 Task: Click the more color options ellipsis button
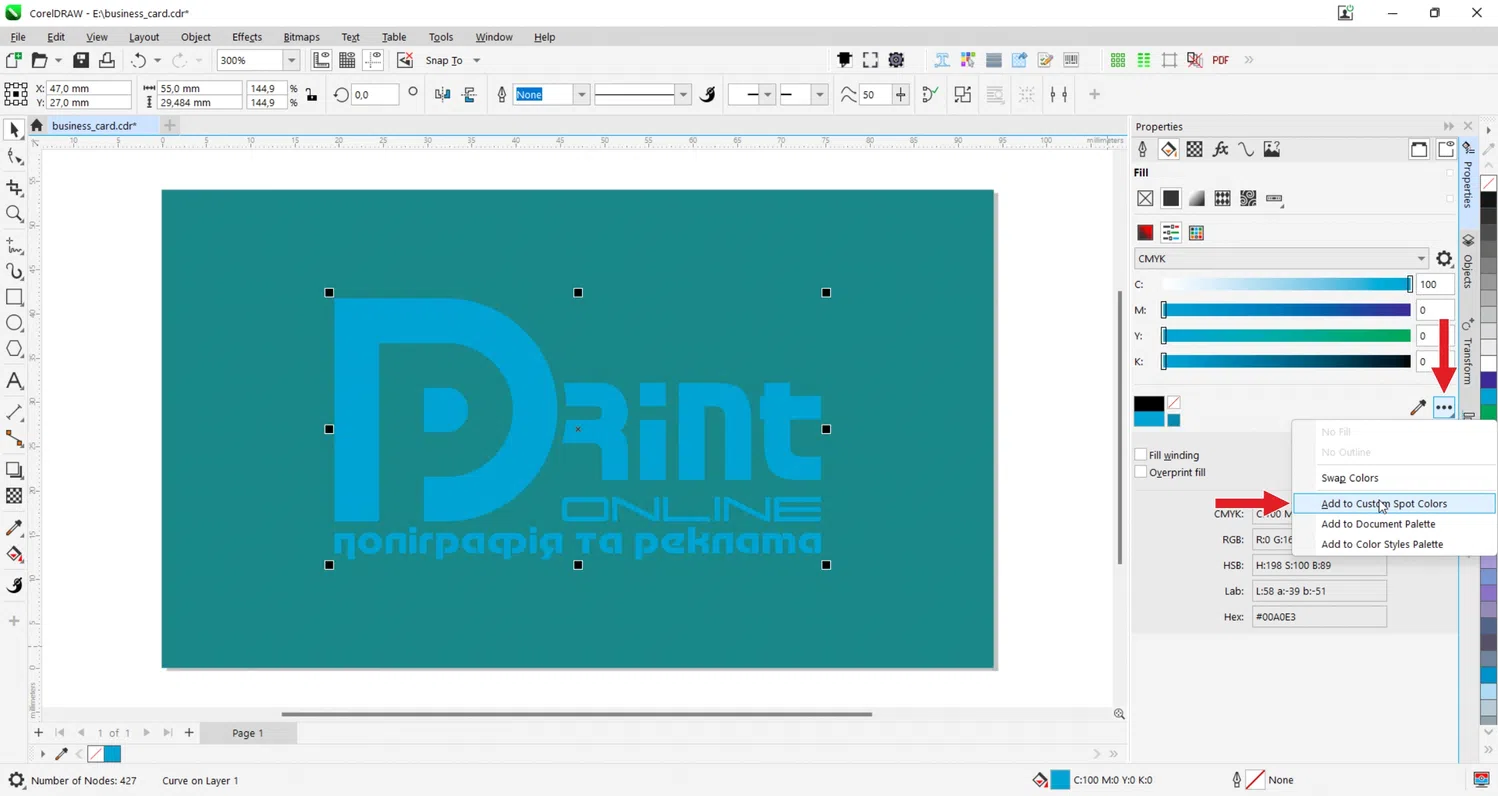(1443, 407)
